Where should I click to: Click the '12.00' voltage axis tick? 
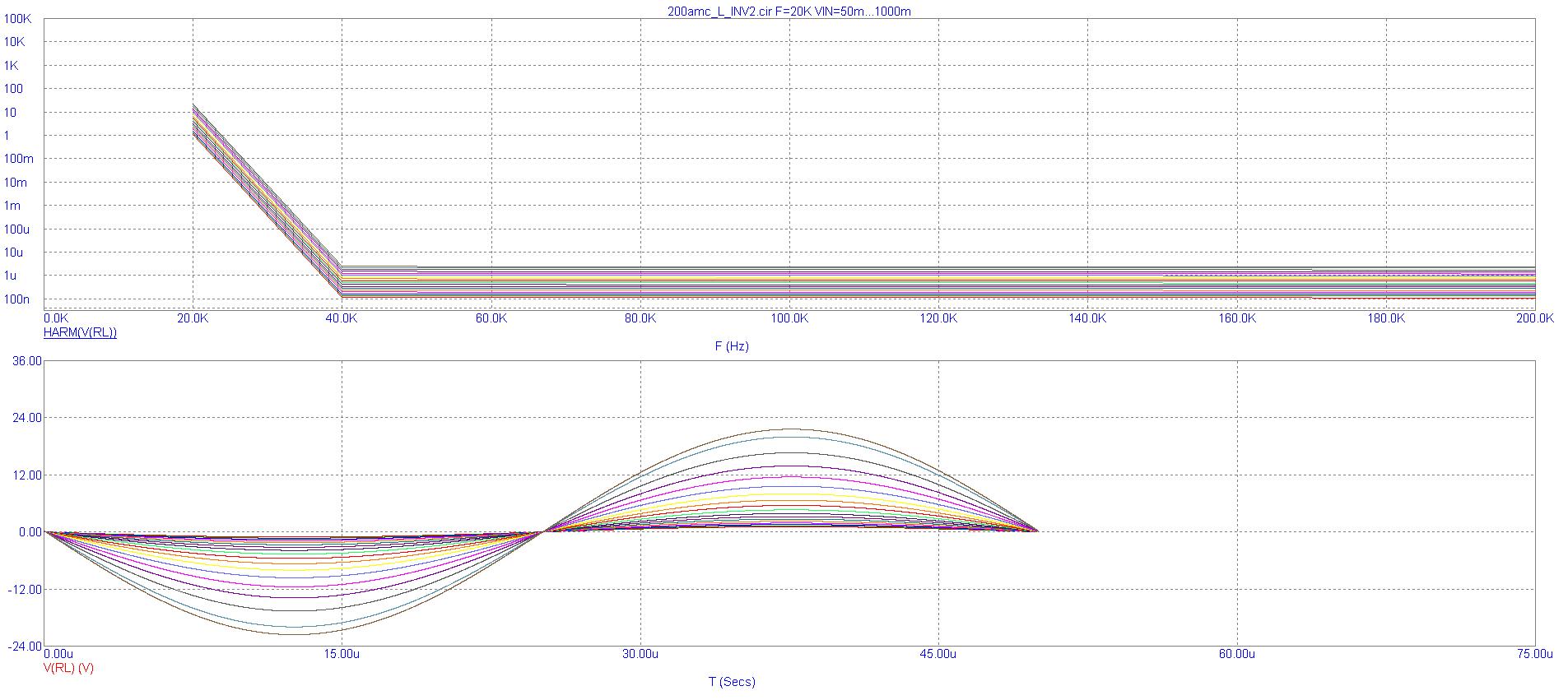click(28, 475)
